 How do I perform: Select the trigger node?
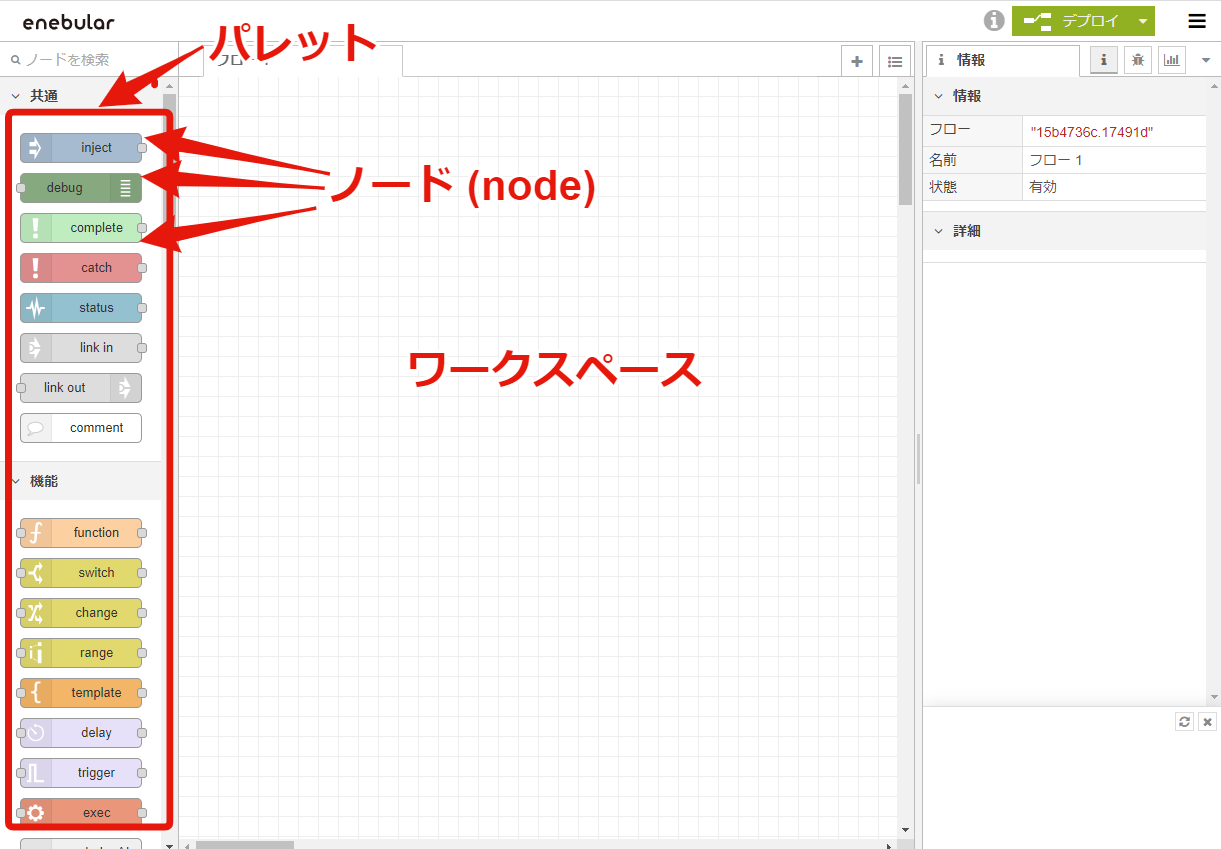coord(81,773)
